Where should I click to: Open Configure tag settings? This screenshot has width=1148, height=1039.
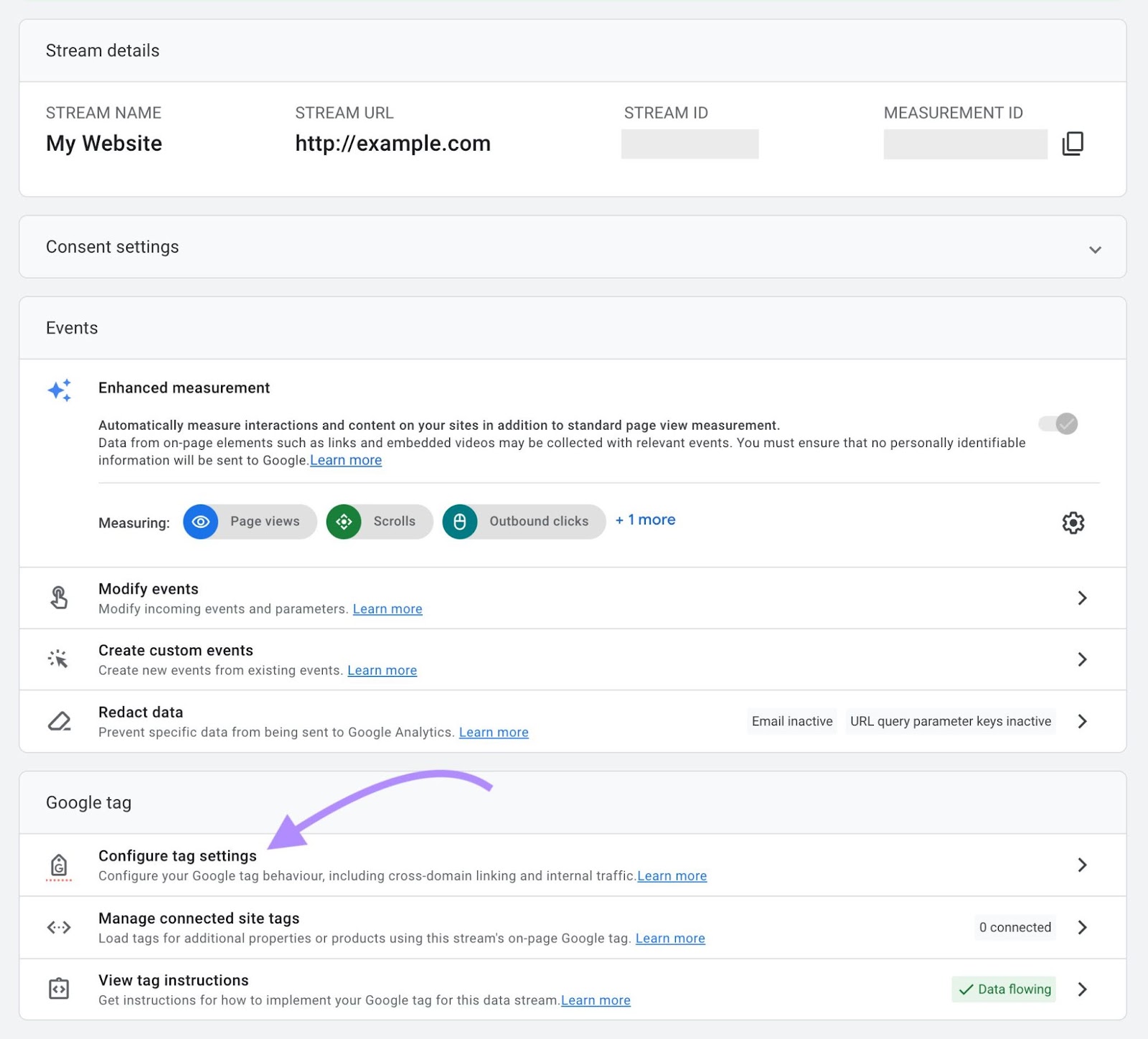(x=177, y=856)
